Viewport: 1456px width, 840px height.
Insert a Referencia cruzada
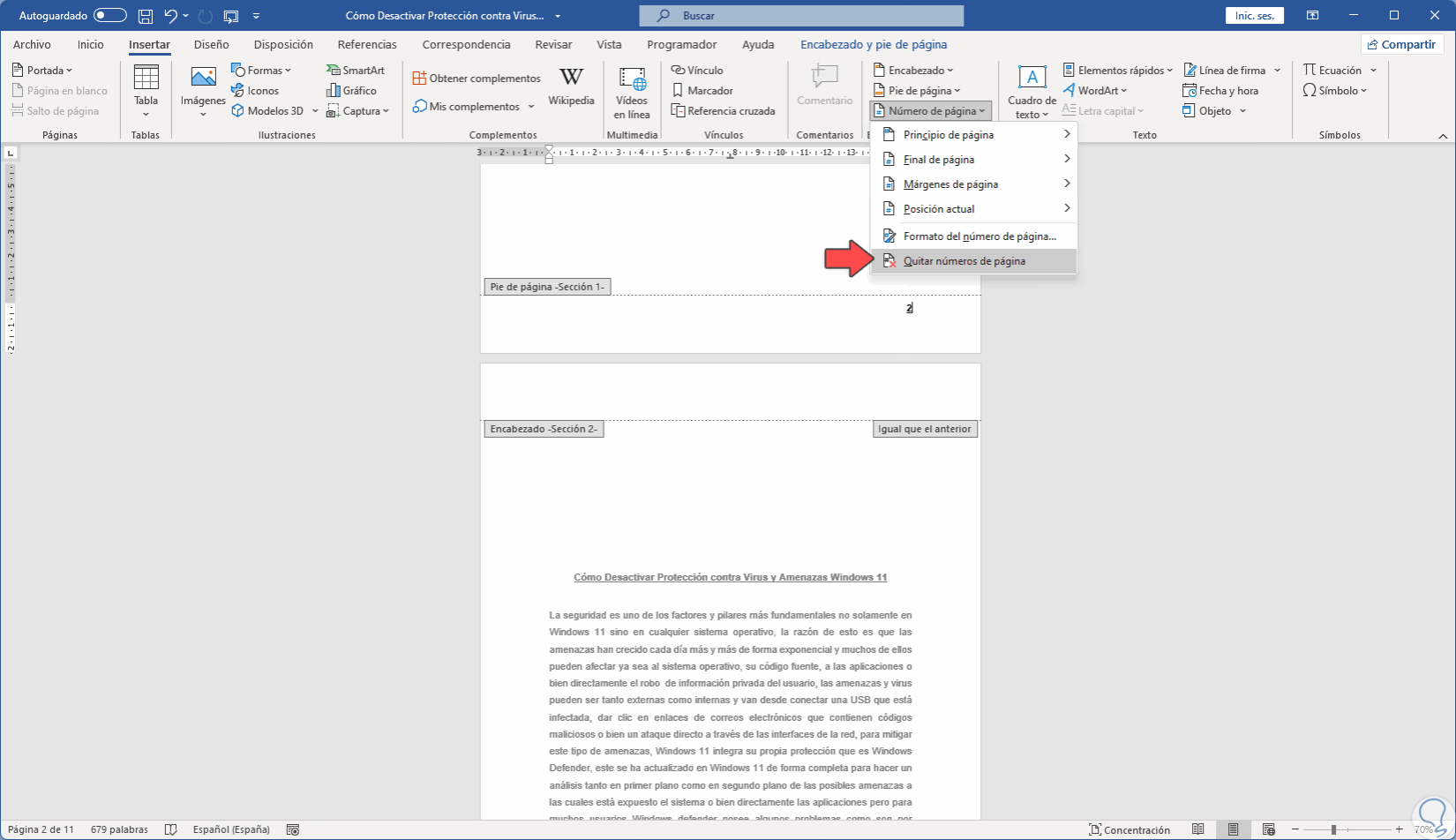[723, 111]
